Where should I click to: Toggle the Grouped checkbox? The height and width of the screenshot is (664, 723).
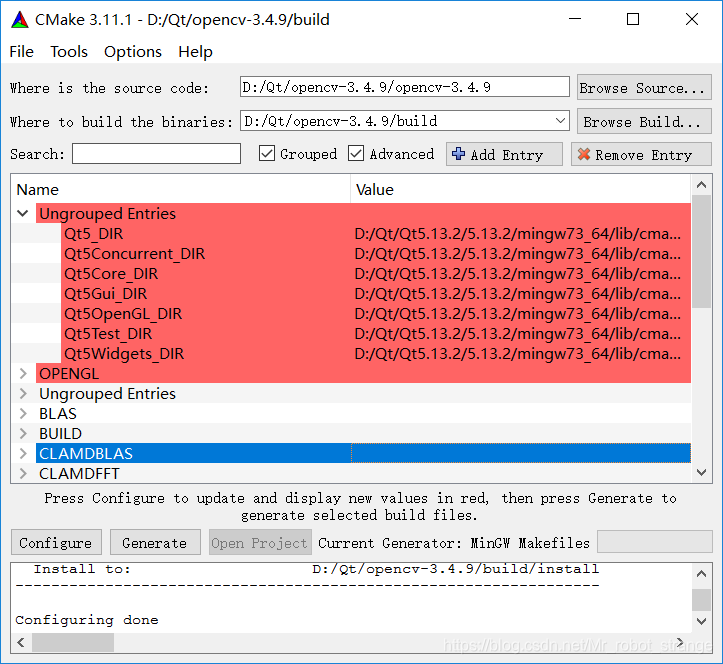pos(297,154)
